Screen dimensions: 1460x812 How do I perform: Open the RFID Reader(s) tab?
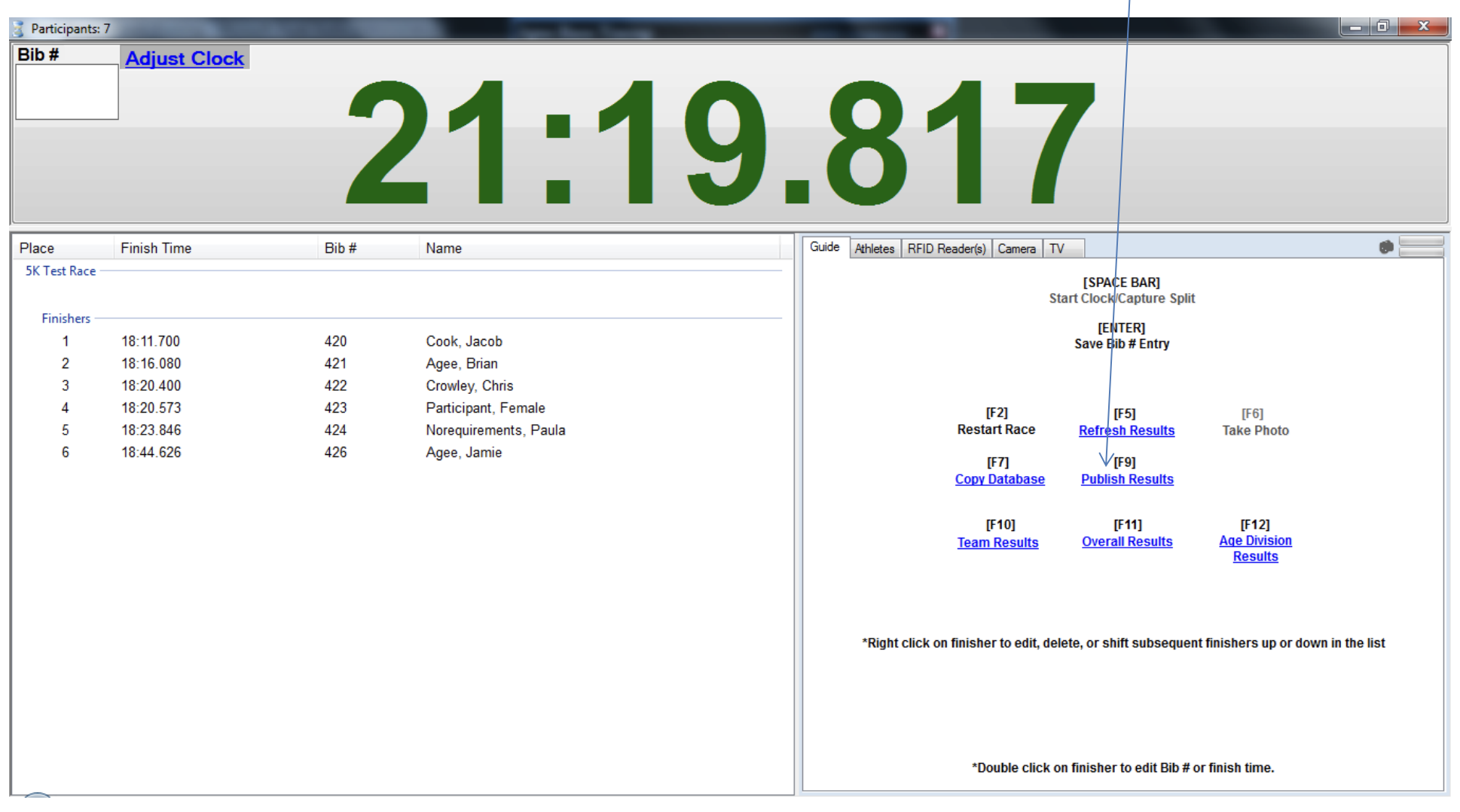click(x=945, y=249)
